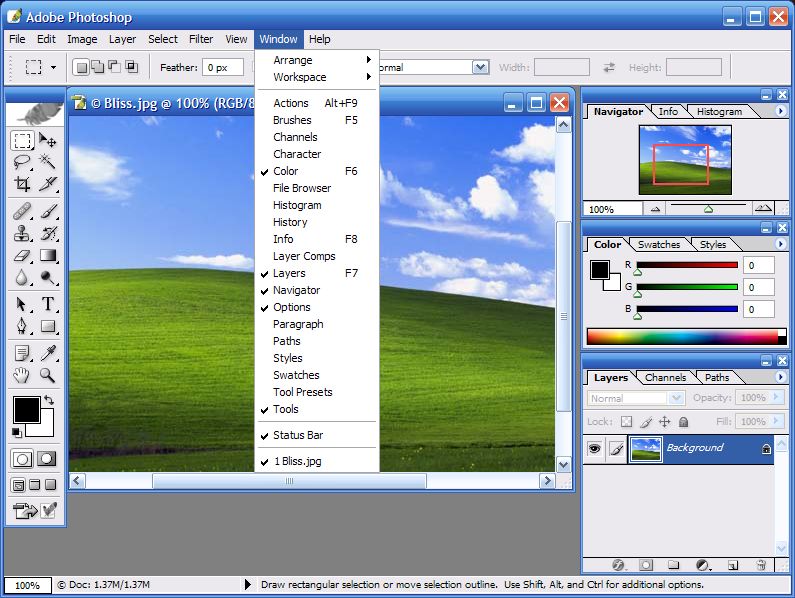Image resolution: width=795 pixels, height=598 pixels.
Task: Swap foreground and background colors
Action: pos(49,400)
